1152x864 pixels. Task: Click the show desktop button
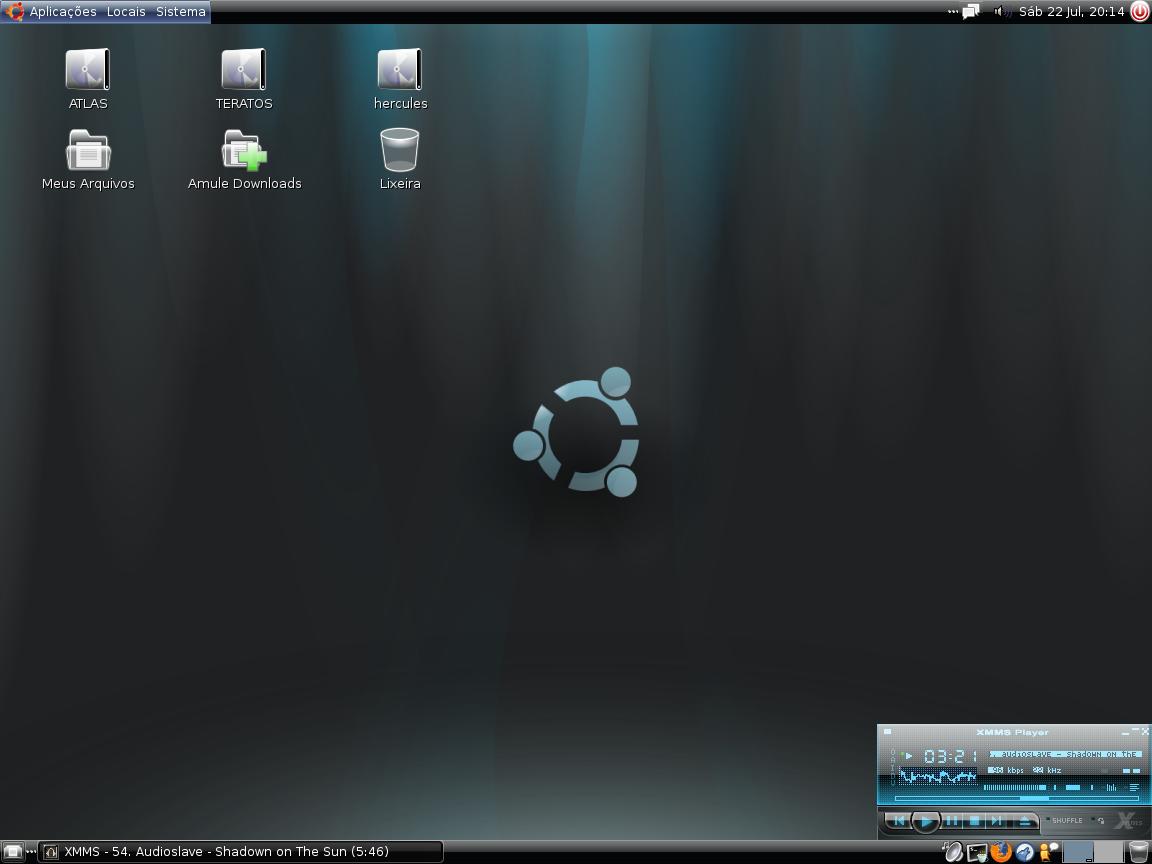click(12, 852)
